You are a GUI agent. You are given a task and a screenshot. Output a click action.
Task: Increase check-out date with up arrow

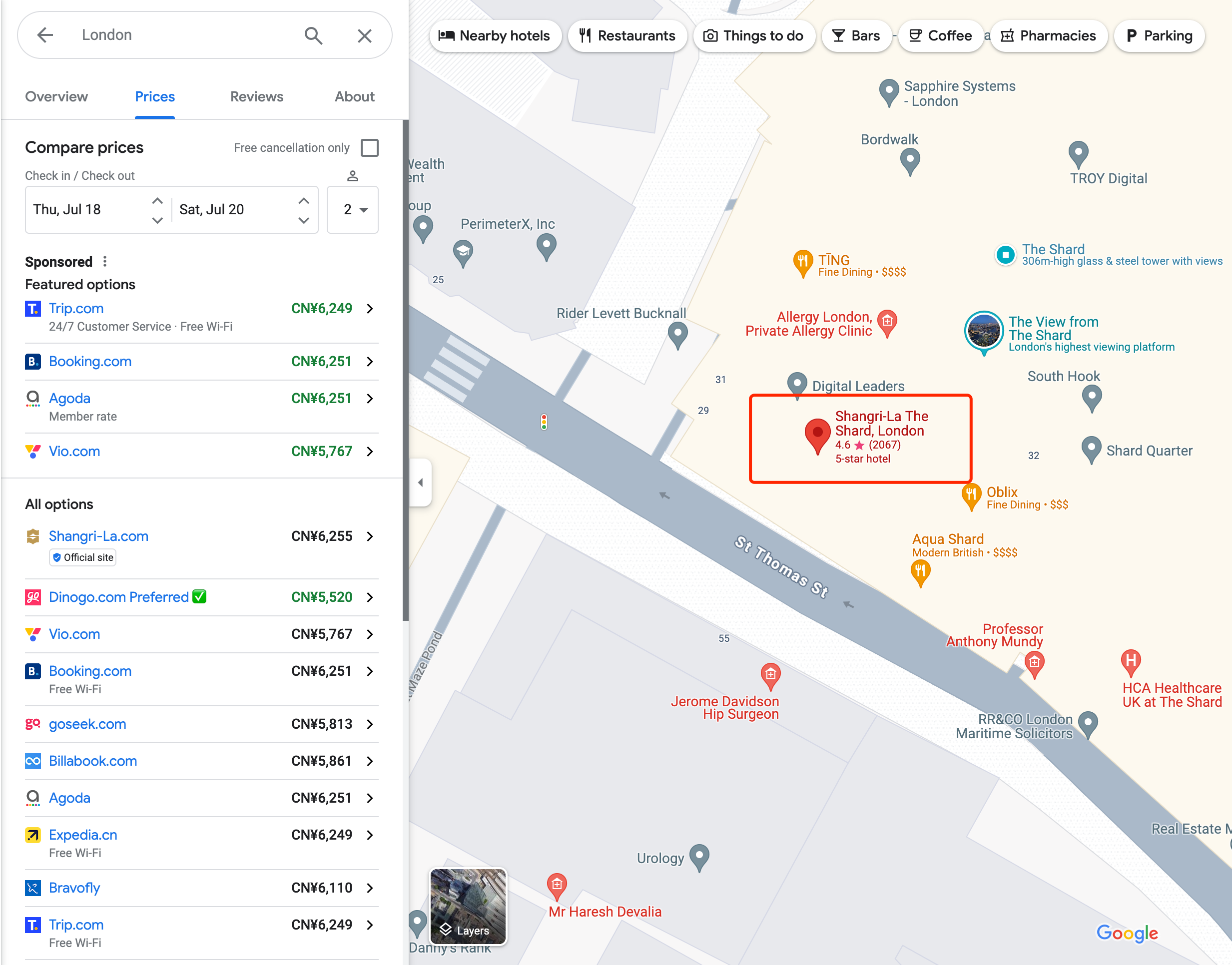click(303, 201)
